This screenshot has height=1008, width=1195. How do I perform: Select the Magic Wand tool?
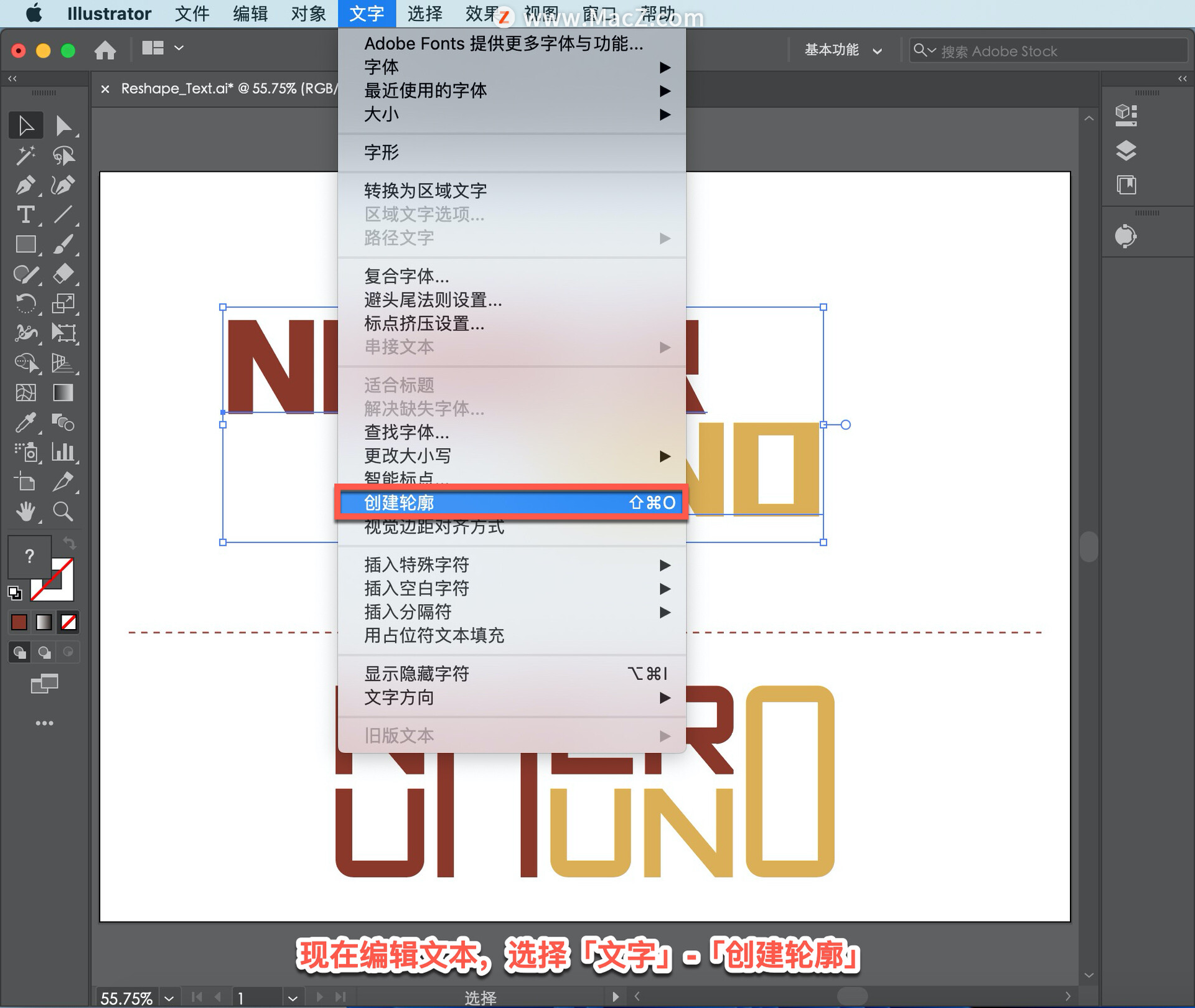click(x=25, y=155)
